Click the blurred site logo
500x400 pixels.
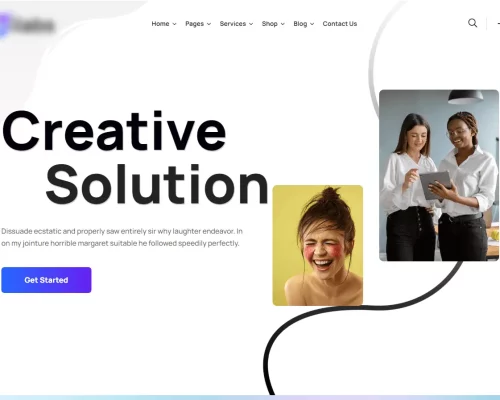pyautogui.click(x=27, y=25)
